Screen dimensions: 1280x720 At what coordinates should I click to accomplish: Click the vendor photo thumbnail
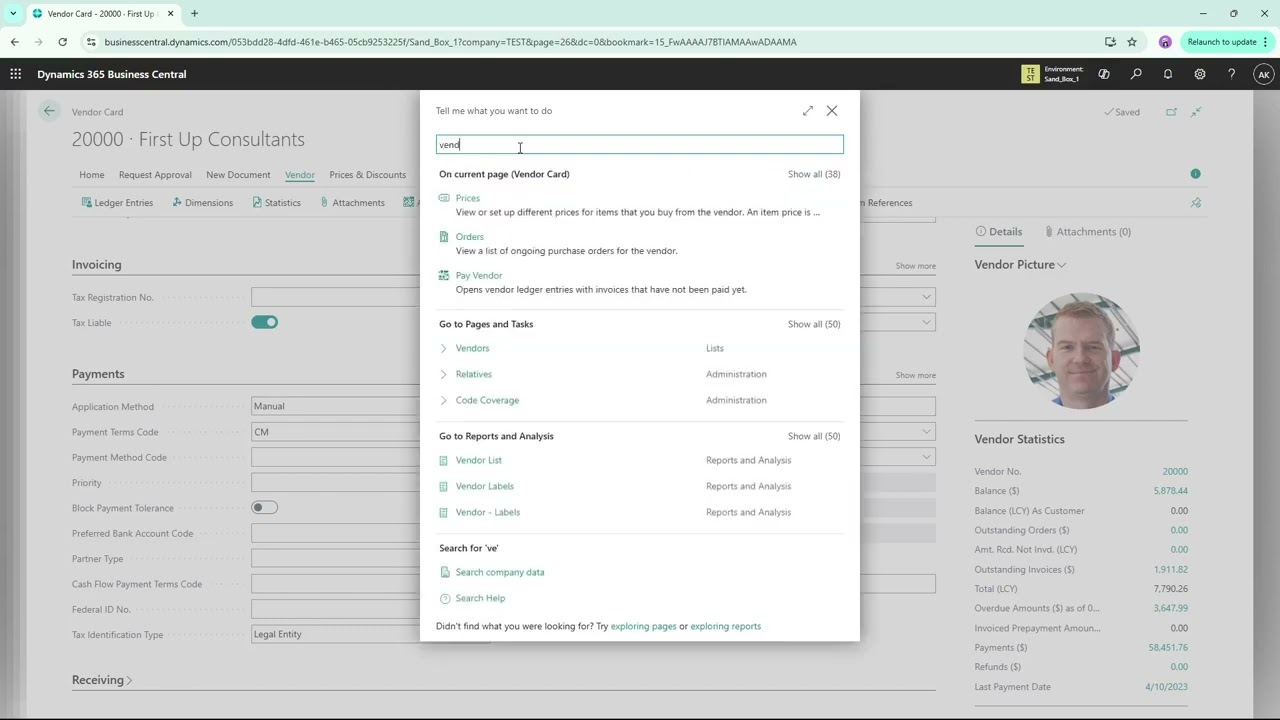coord(1081,350)
